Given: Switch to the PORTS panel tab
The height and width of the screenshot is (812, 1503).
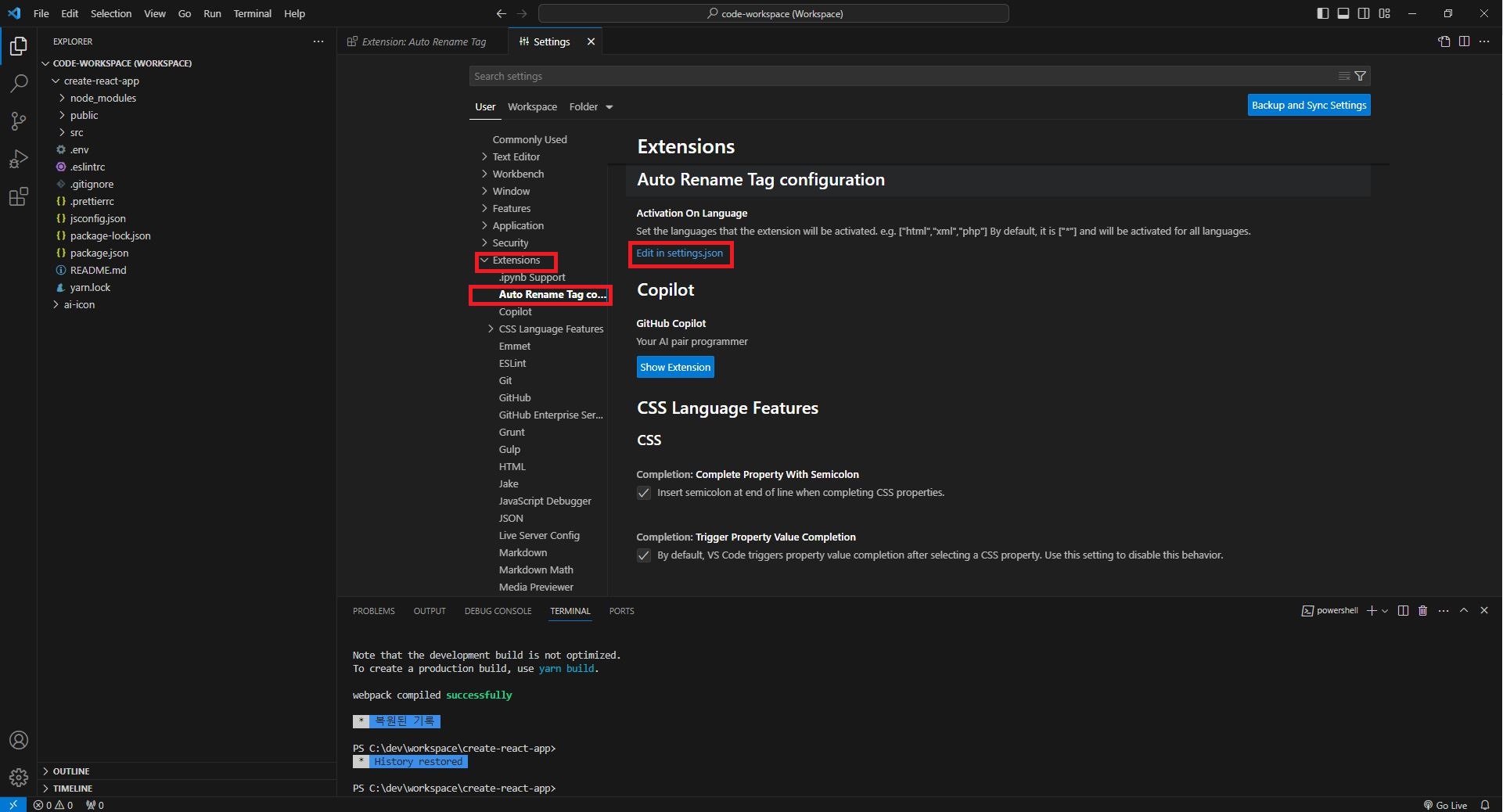Looking at the screenshot, I should [621, 611].
